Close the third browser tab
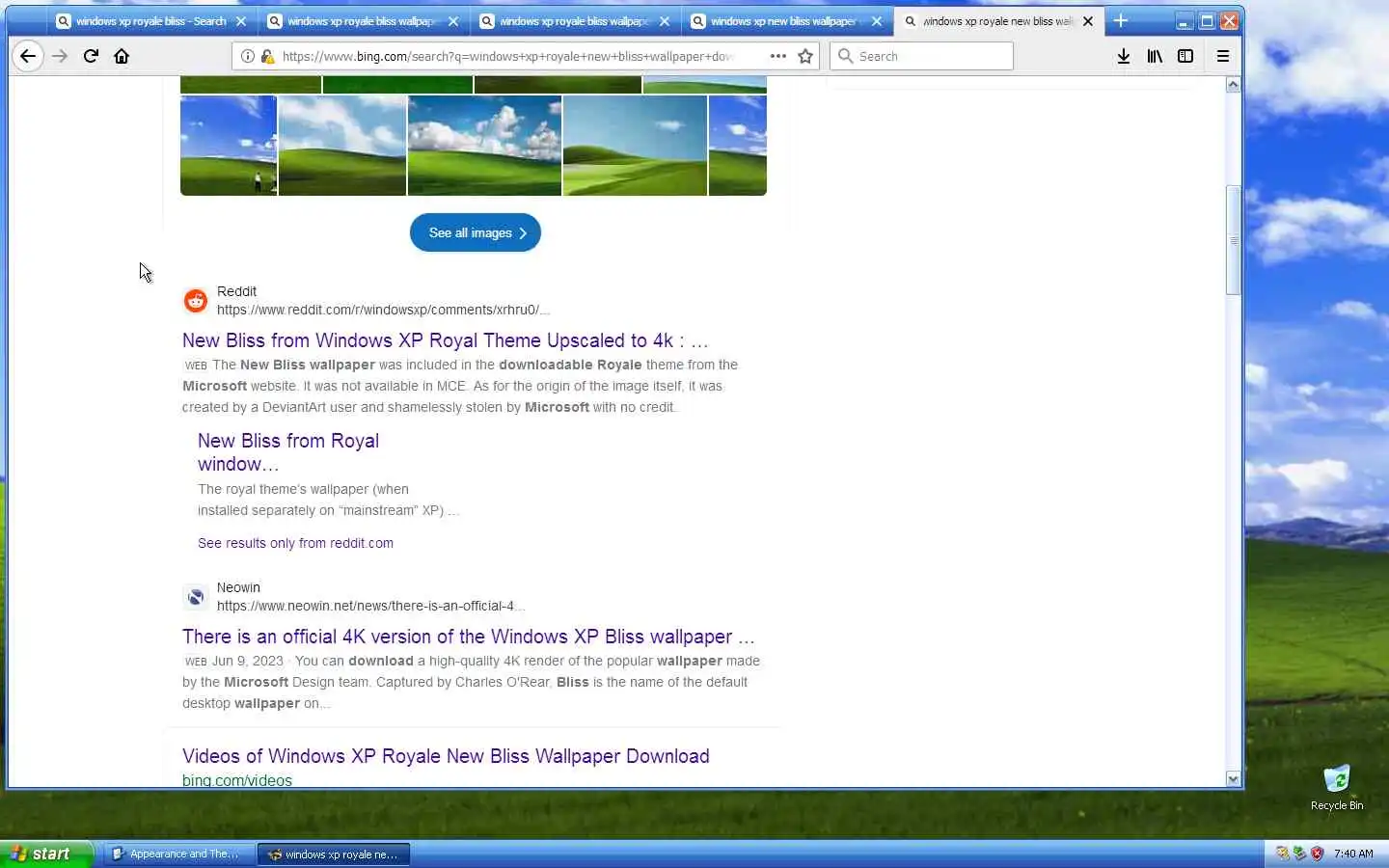Screen dimensions: 1389x868 [x=665, y=21]
